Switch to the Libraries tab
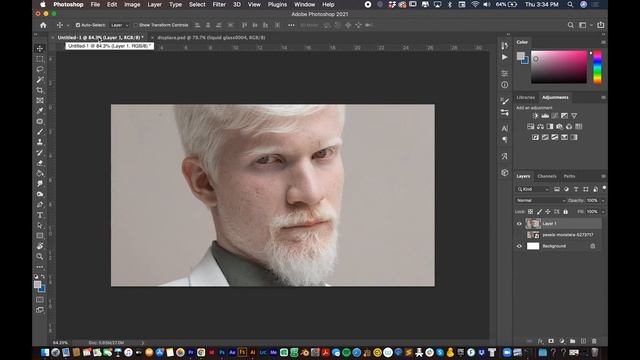Image resolution: width=640 pixels, height=360 pixels. (526, 98)
